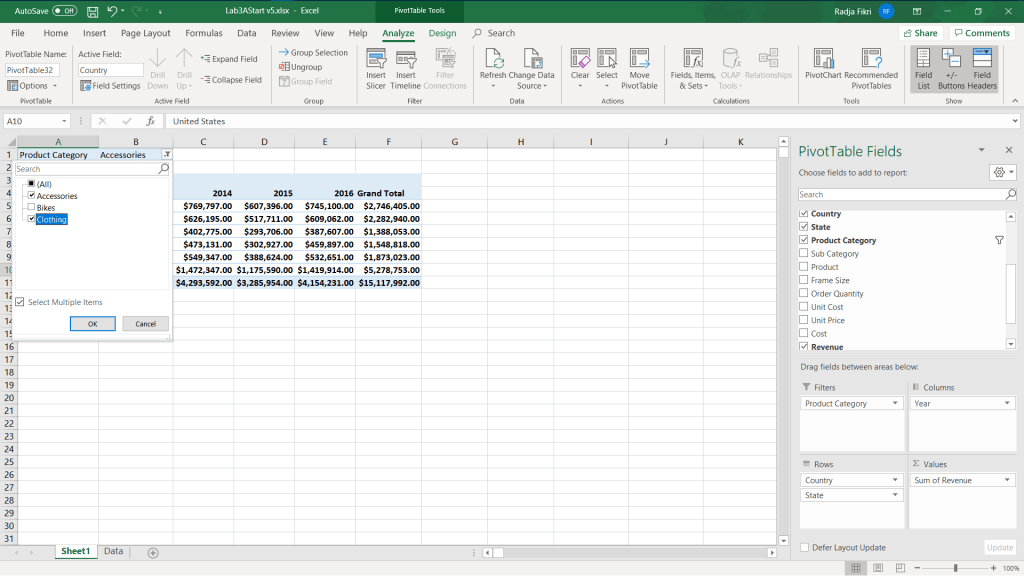Image resolution: width=1024 pixels, height=576 pixels.
Task: Expand the Year column field dropdown
Action: [1007, 404]
